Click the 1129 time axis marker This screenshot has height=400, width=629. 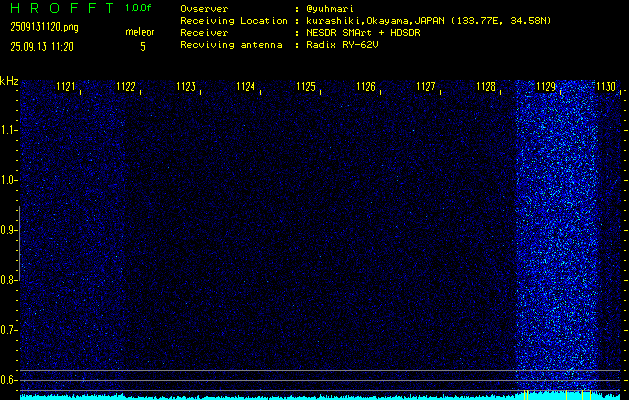click(546, 86)
